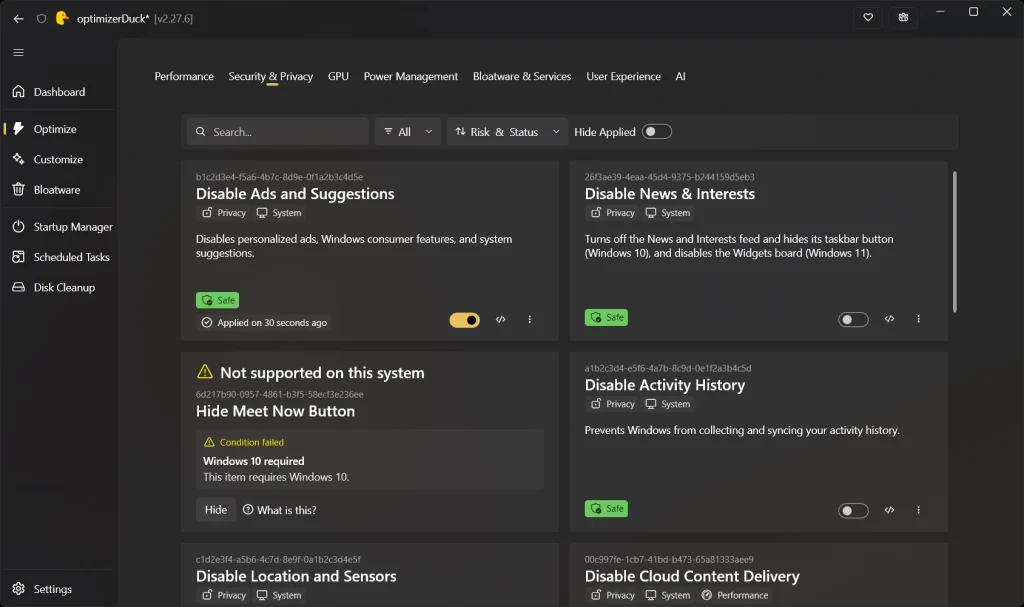This screenshot has width=1024, height=607.
Task: Click the Windows 10 required message
Action: click(x=253, y=461)
